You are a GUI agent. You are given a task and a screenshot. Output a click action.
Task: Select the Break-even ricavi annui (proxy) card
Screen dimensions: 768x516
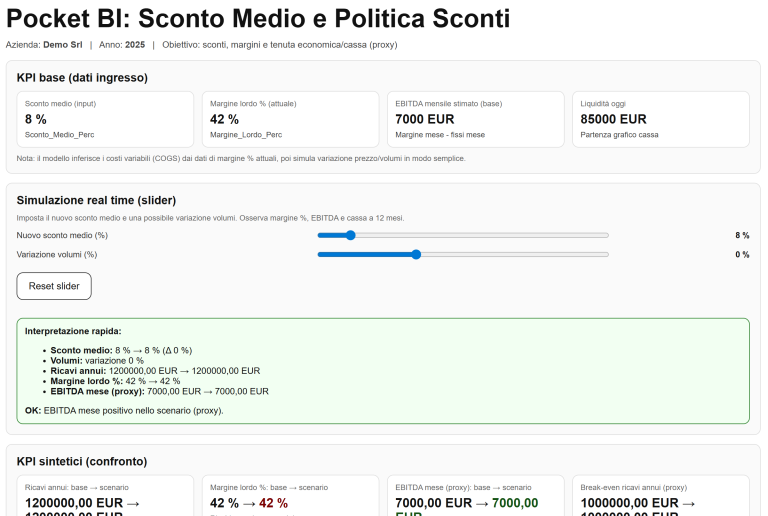coord(660,495)
